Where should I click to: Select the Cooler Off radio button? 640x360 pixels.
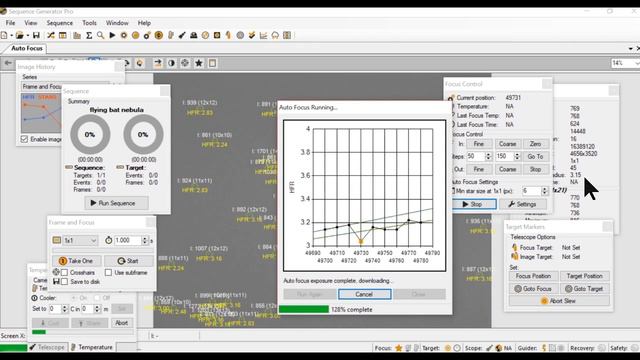click(97, 298)
